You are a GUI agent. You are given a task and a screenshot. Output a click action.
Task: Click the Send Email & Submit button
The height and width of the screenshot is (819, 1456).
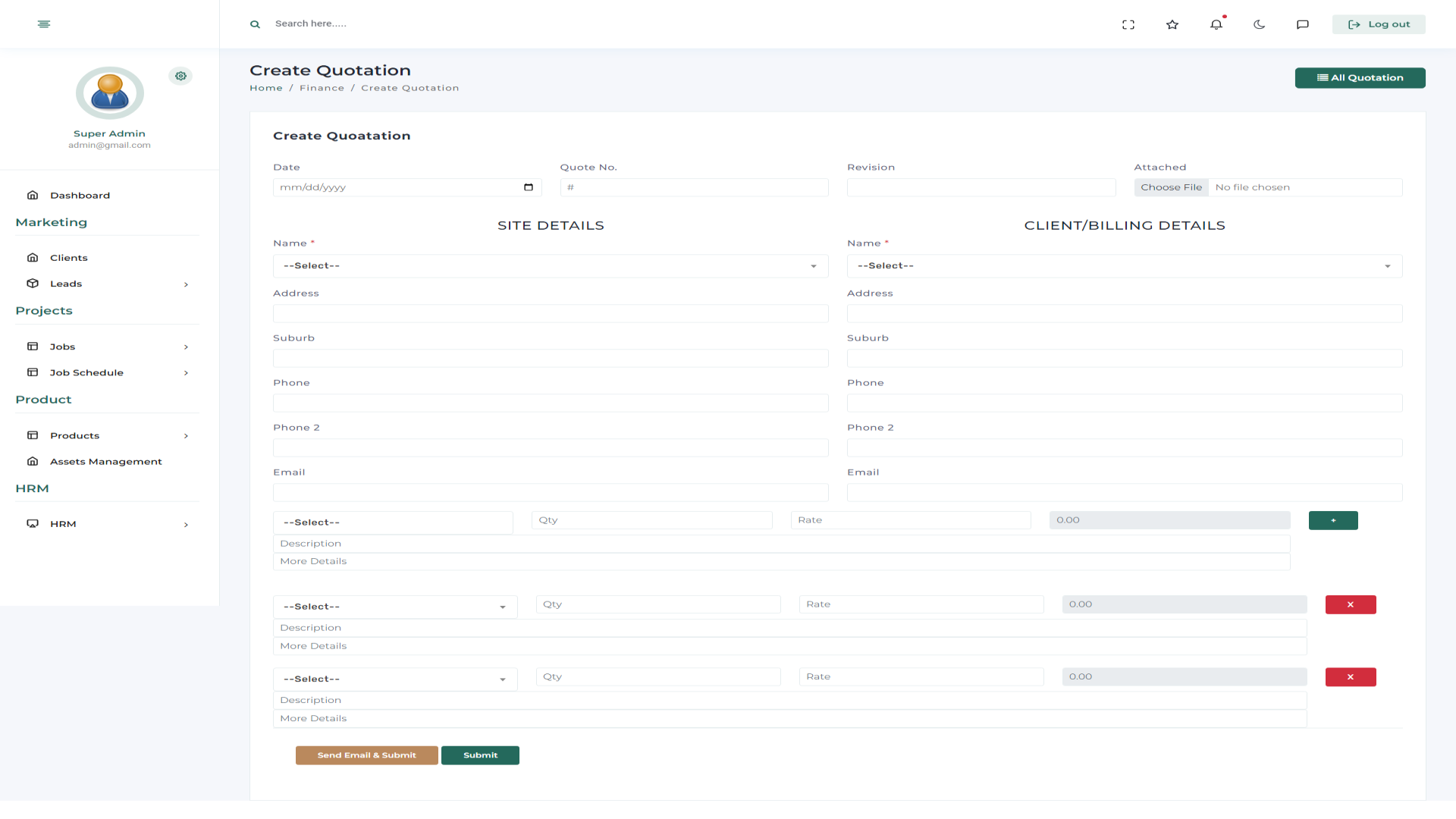(366, 755)
